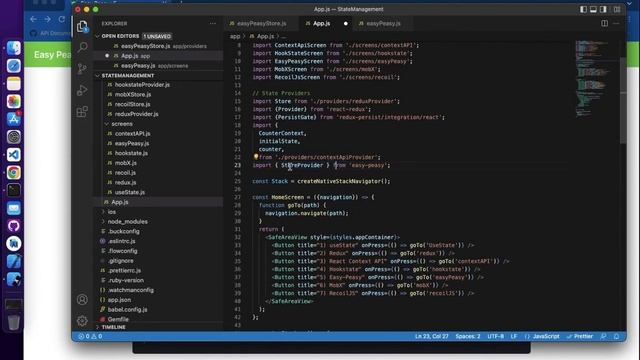Click the feedback icon in status bar
The width and height of the screenshot is (640, 360).
(603, 336)
